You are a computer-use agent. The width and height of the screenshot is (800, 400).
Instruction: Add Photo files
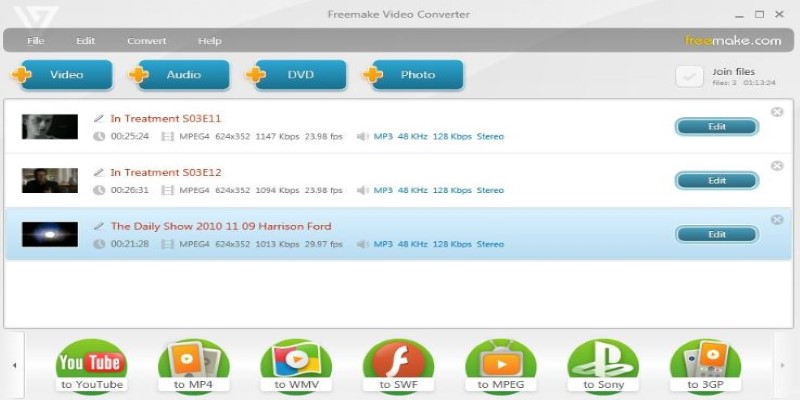[x=413, y=74]
